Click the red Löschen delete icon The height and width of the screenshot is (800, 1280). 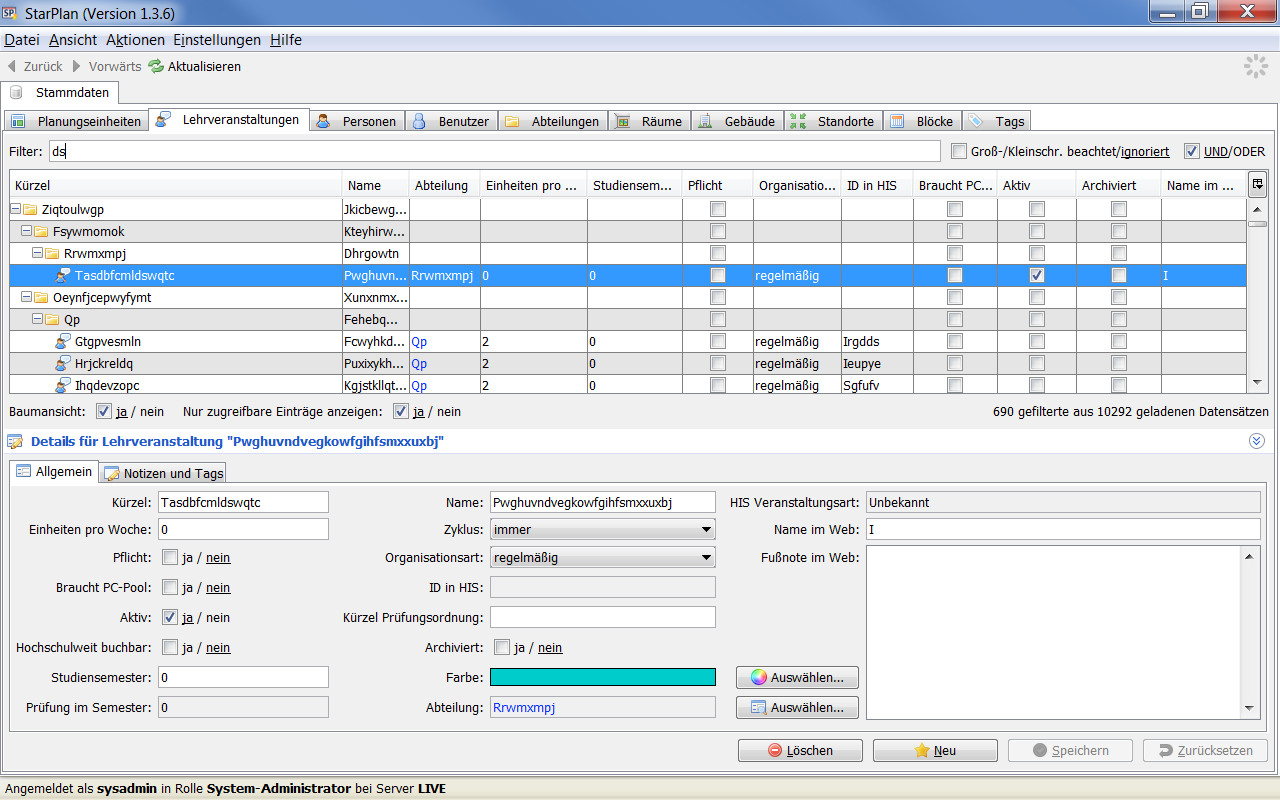point(775,750)
